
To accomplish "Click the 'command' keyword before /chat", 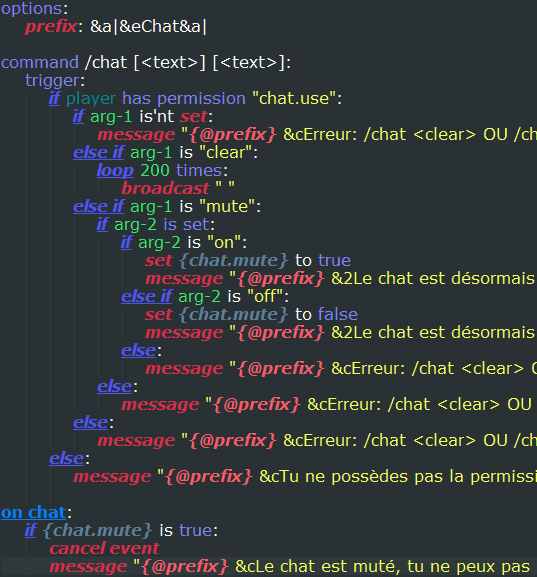I will pos(40,63).
